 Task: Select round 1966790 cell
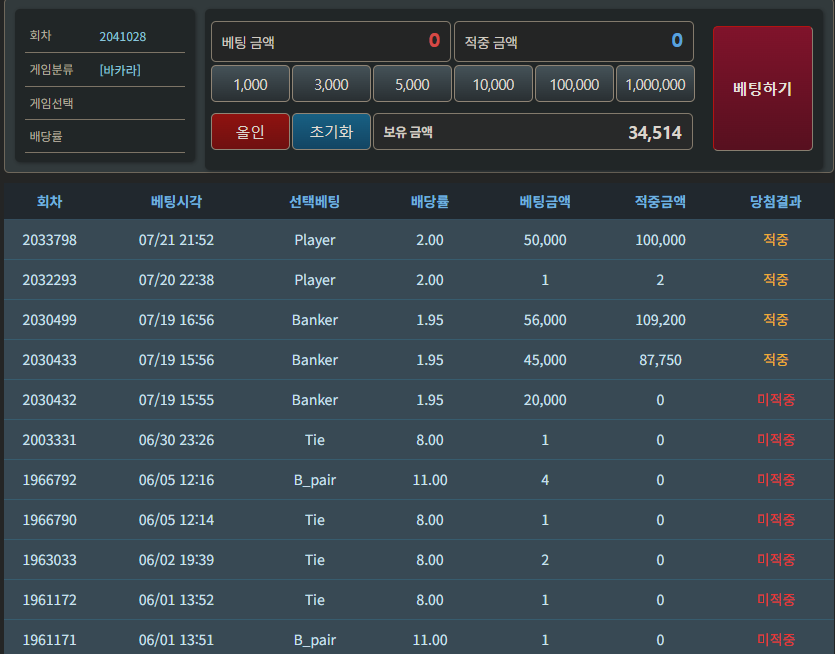(50, 520)
